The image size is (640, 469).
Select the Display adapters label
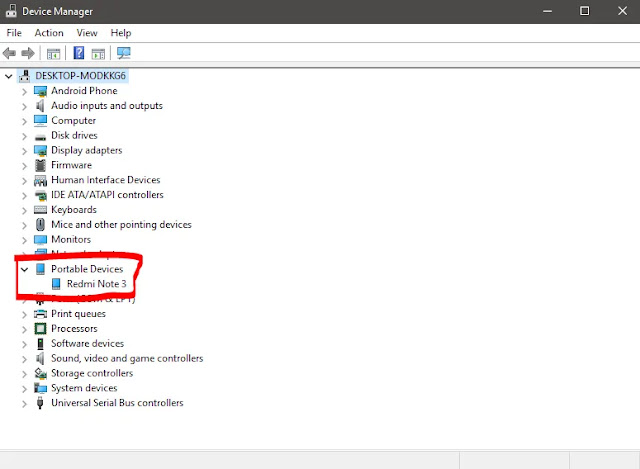point(87,150)
